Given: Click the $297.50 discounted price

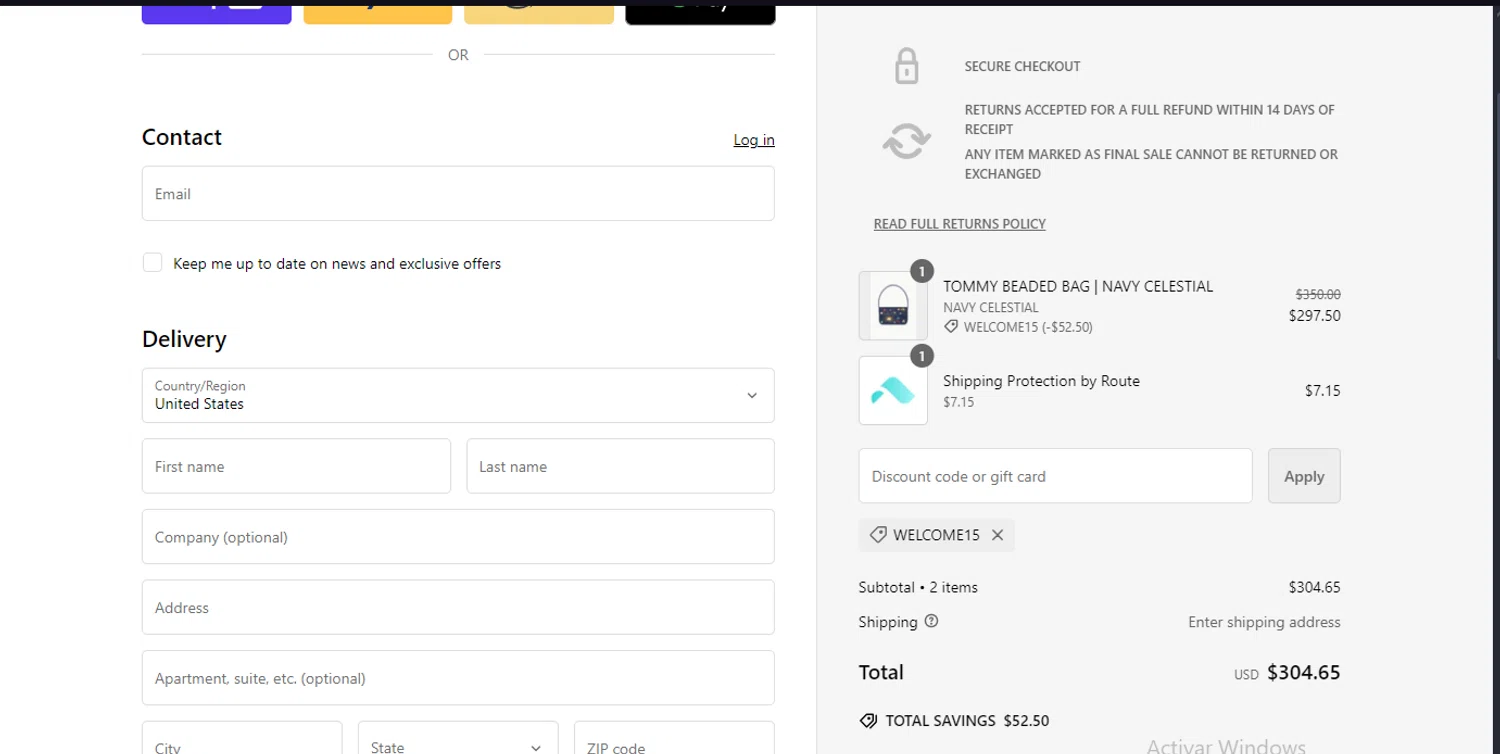Looking at the screenshot, I should (x=1314, y=315).
